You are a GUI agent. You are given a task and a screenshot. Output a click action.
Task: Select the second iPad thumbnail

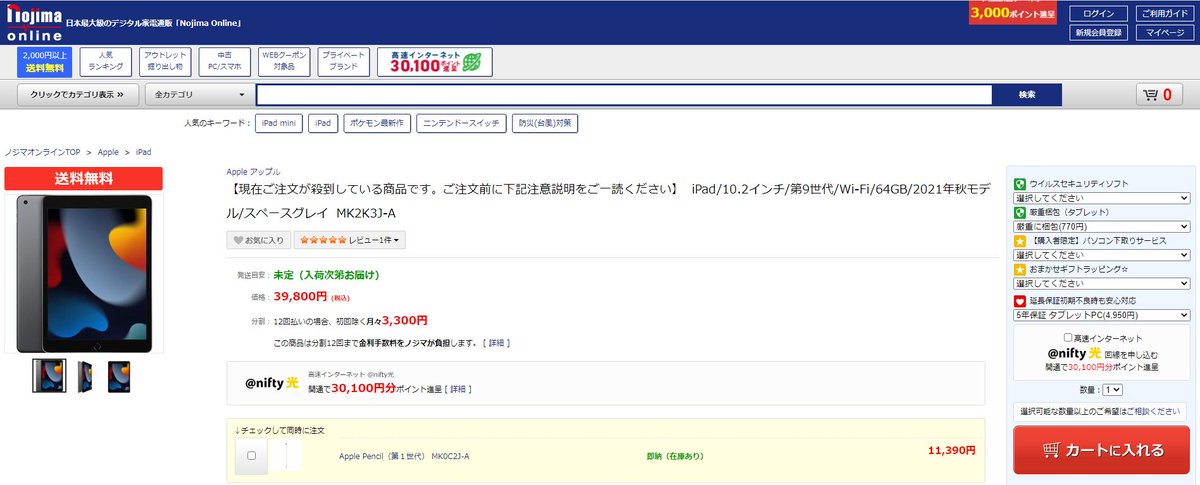point(84,376)
